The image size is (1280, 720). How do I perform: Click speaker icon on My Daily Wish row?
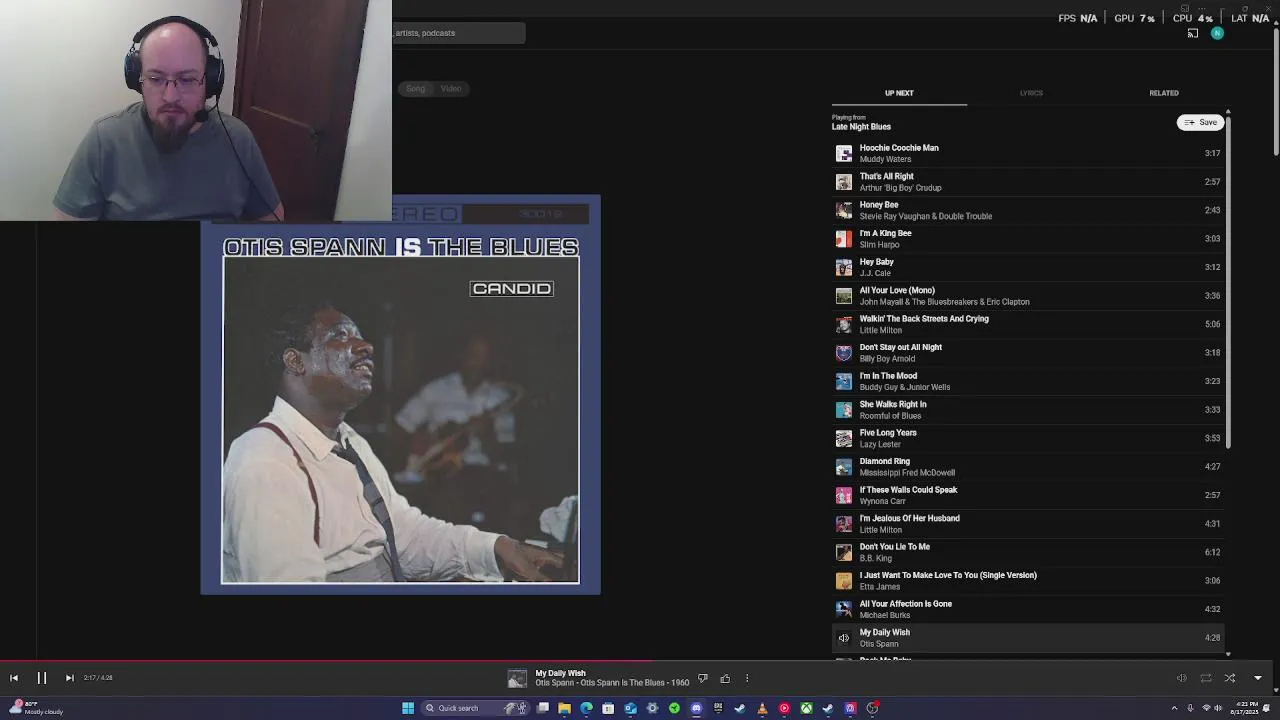click(844, 638)
